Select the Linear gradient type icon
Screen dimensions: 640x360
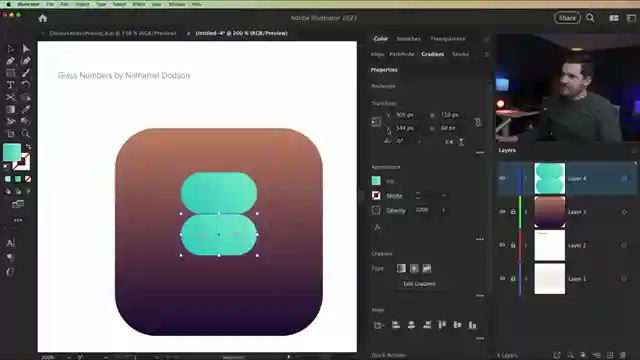pos(401,268)
